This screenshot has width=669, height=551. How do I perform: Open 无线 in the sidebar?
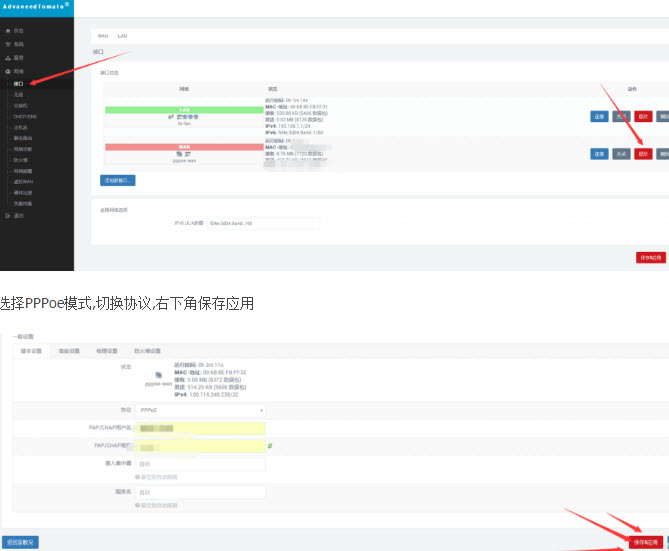[x=18, y=94]
